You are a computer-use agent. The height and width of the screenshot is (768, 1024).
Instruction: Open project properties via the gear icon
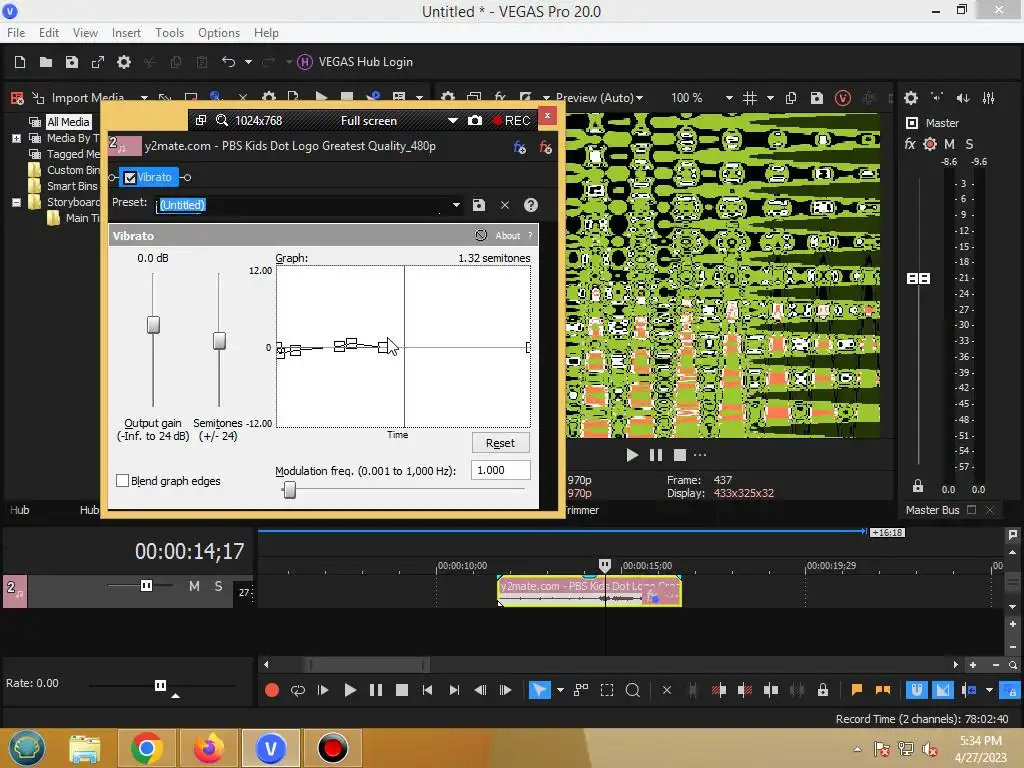point(124,62)
